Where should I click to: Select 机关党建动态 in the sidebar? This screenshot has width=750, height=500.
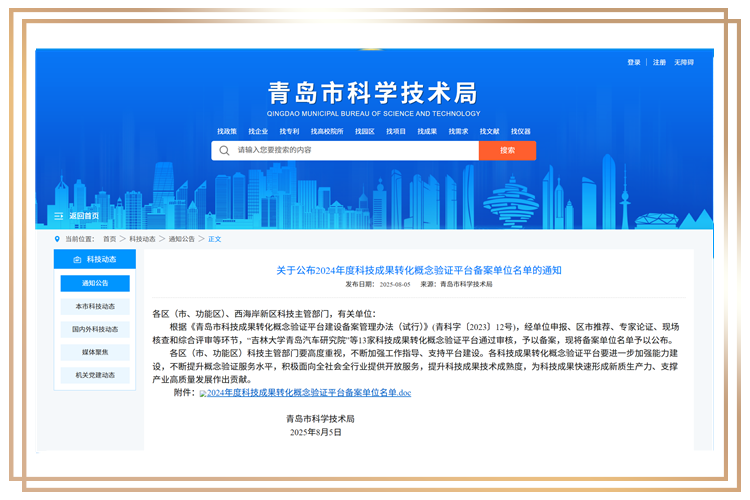tap(95, 375)
